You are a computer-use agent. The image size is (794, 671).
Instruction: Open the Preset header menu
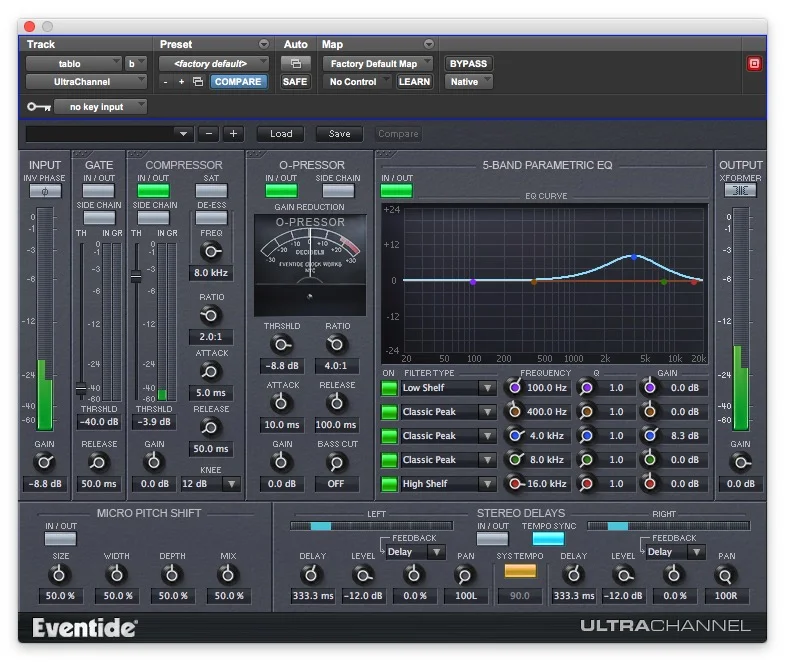point(264,44)
